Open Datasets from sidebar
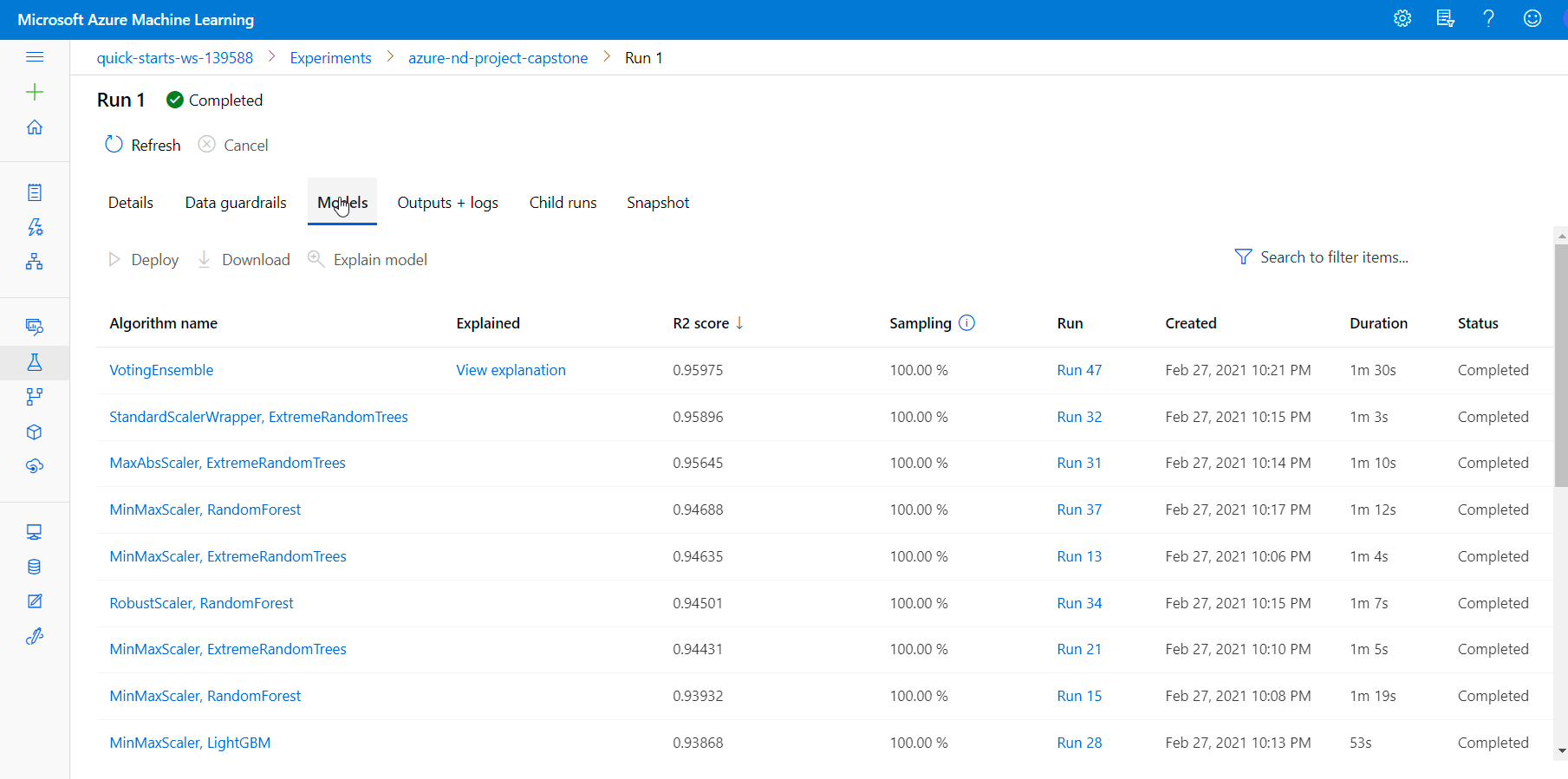1568x779 pixels. tap(35, 327)
